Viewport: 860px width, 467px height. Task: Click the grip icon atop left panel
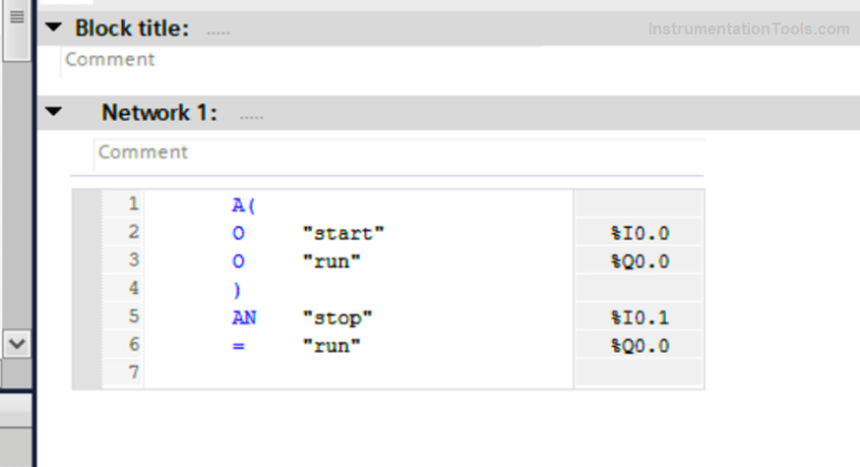point(16,18)
